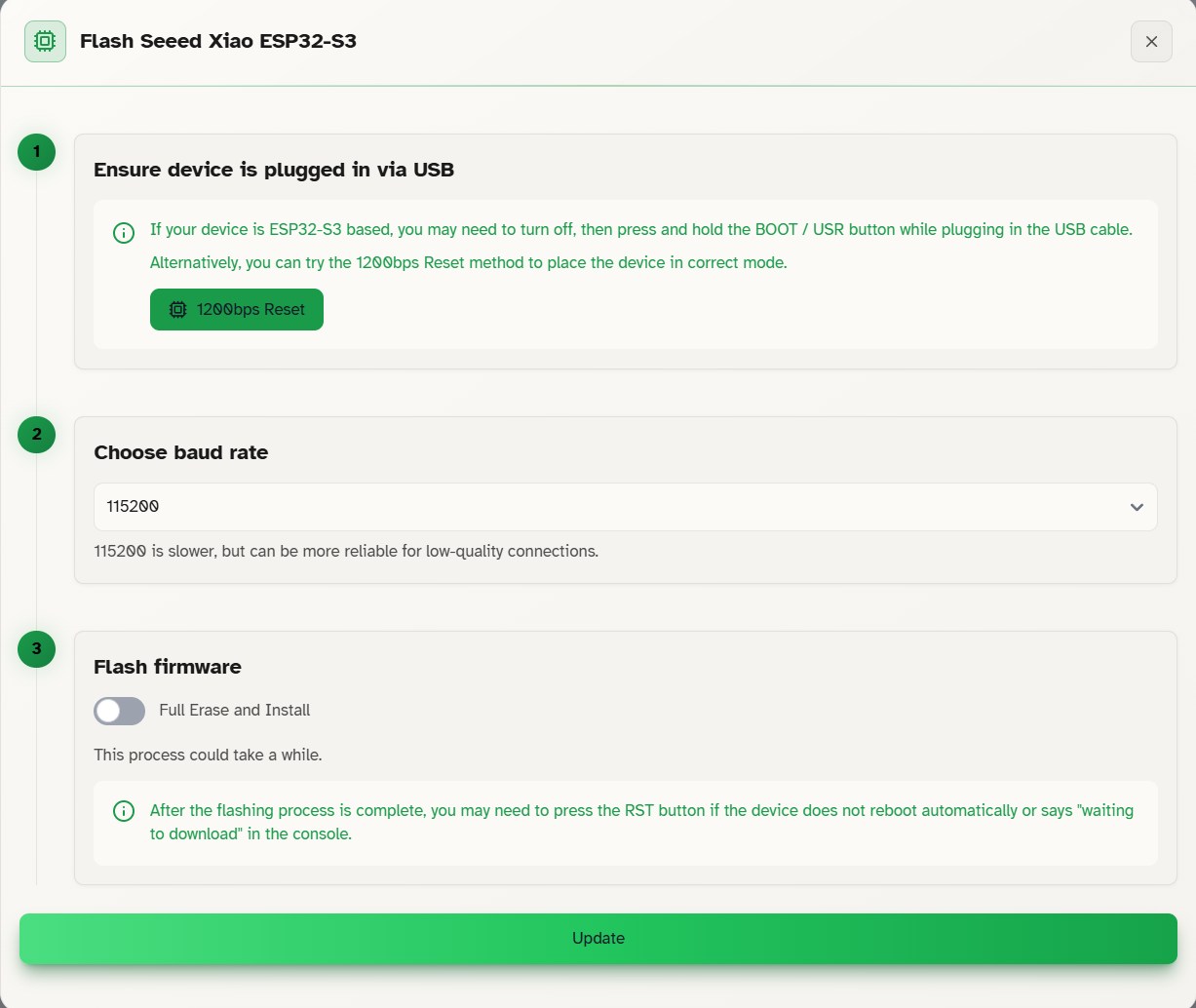Open the baud rate dropdown showing 115200
The height and width of the screenshot is (1008, 1196).
(x=626, y=507)
